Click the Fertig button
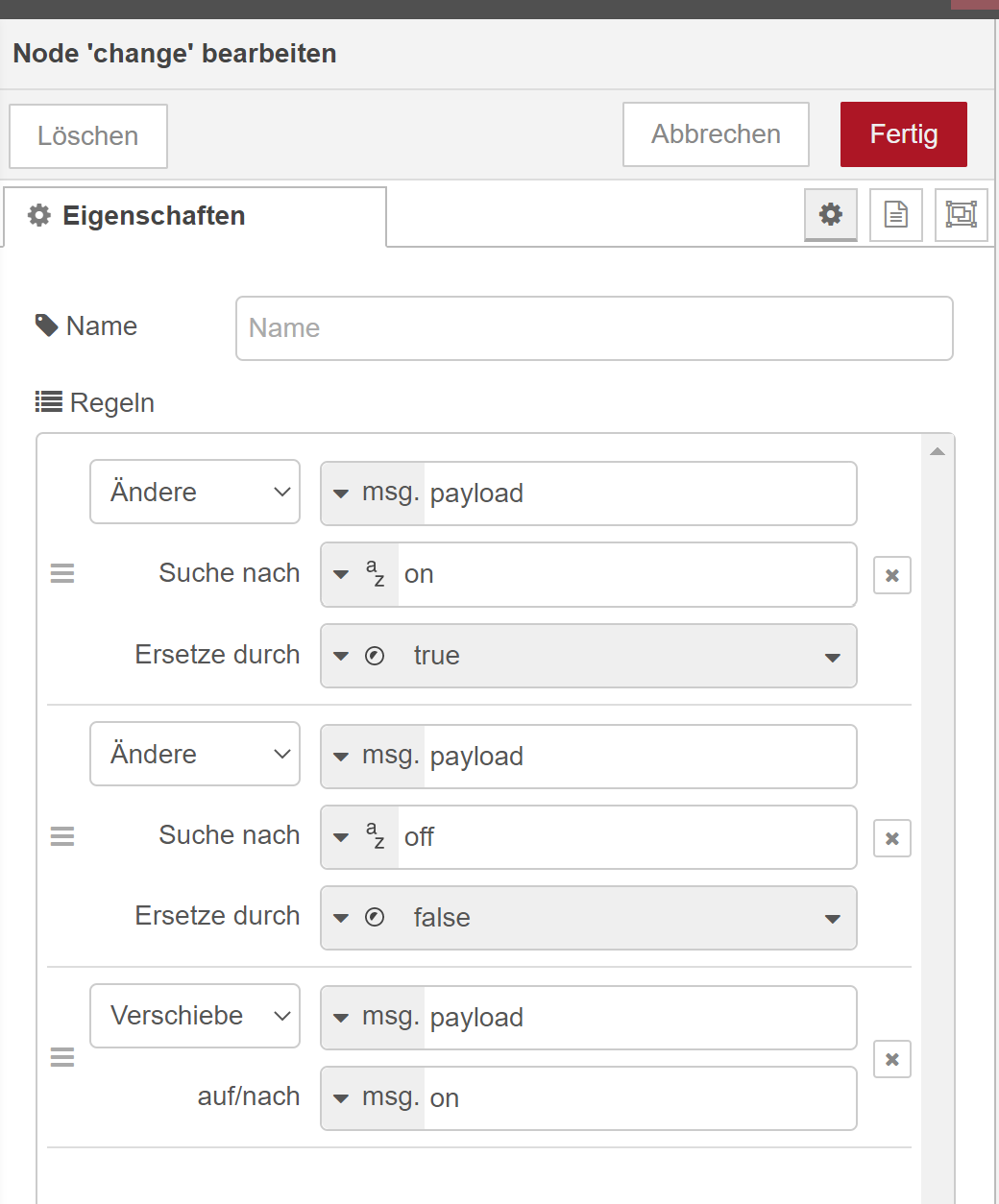 coord(903,134)
